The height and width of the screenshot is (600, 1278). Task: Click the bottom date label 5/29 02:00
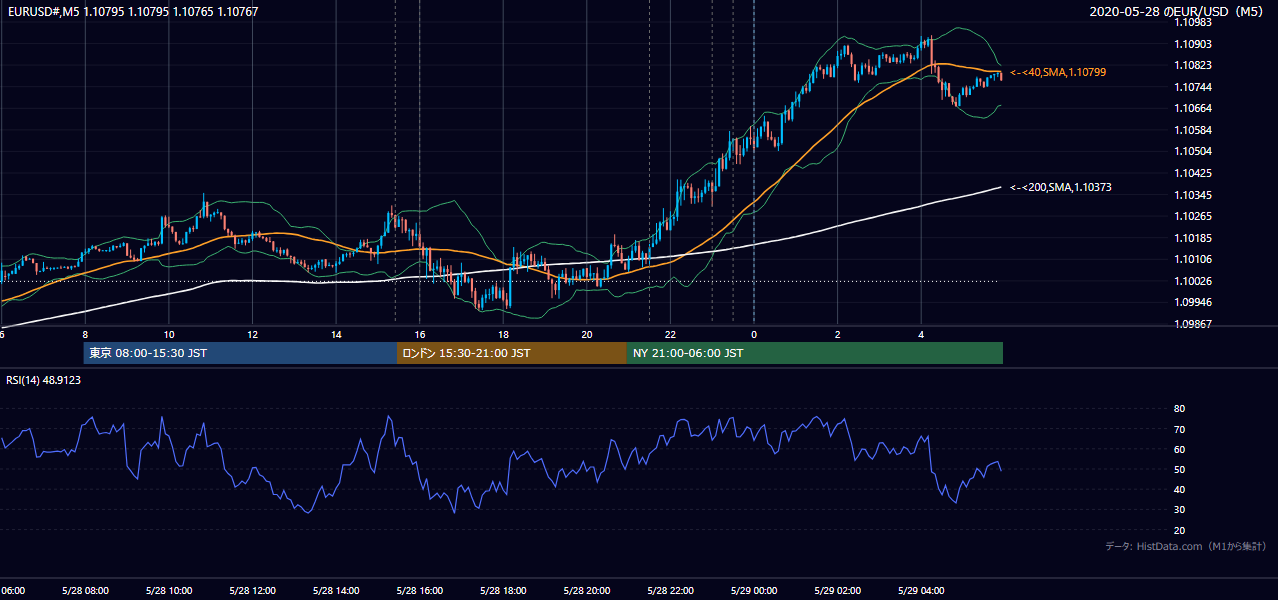(838, 590)
